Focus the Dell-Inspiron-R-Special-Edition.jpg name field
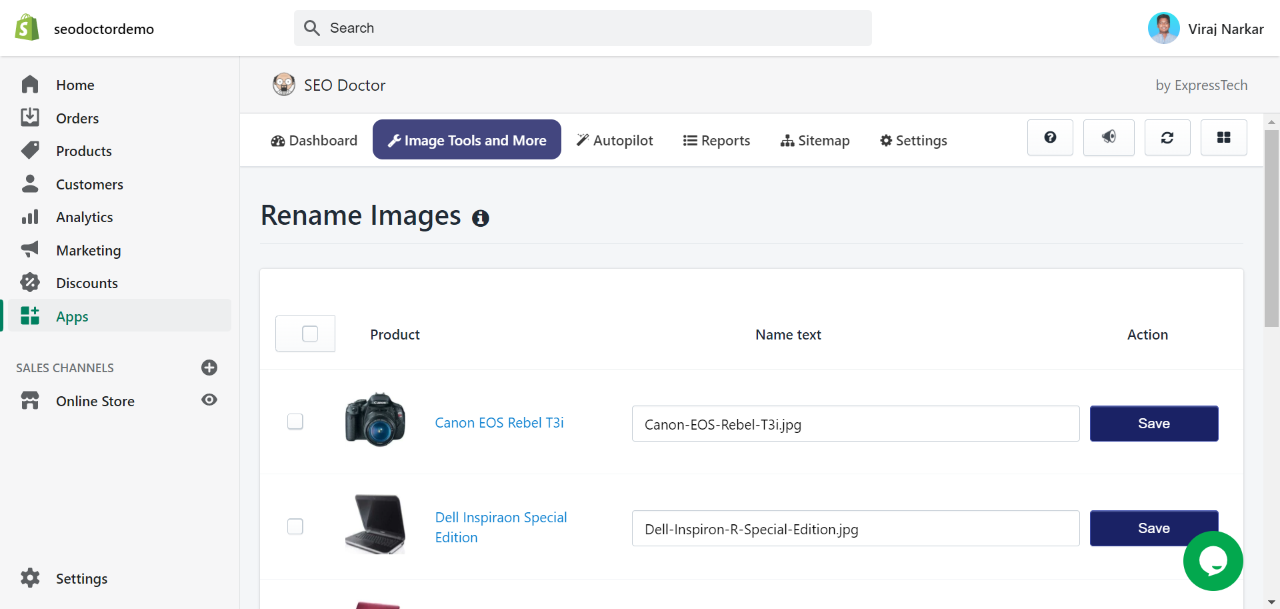This screenshot has height=609, width=1280. tap(856, 528)
